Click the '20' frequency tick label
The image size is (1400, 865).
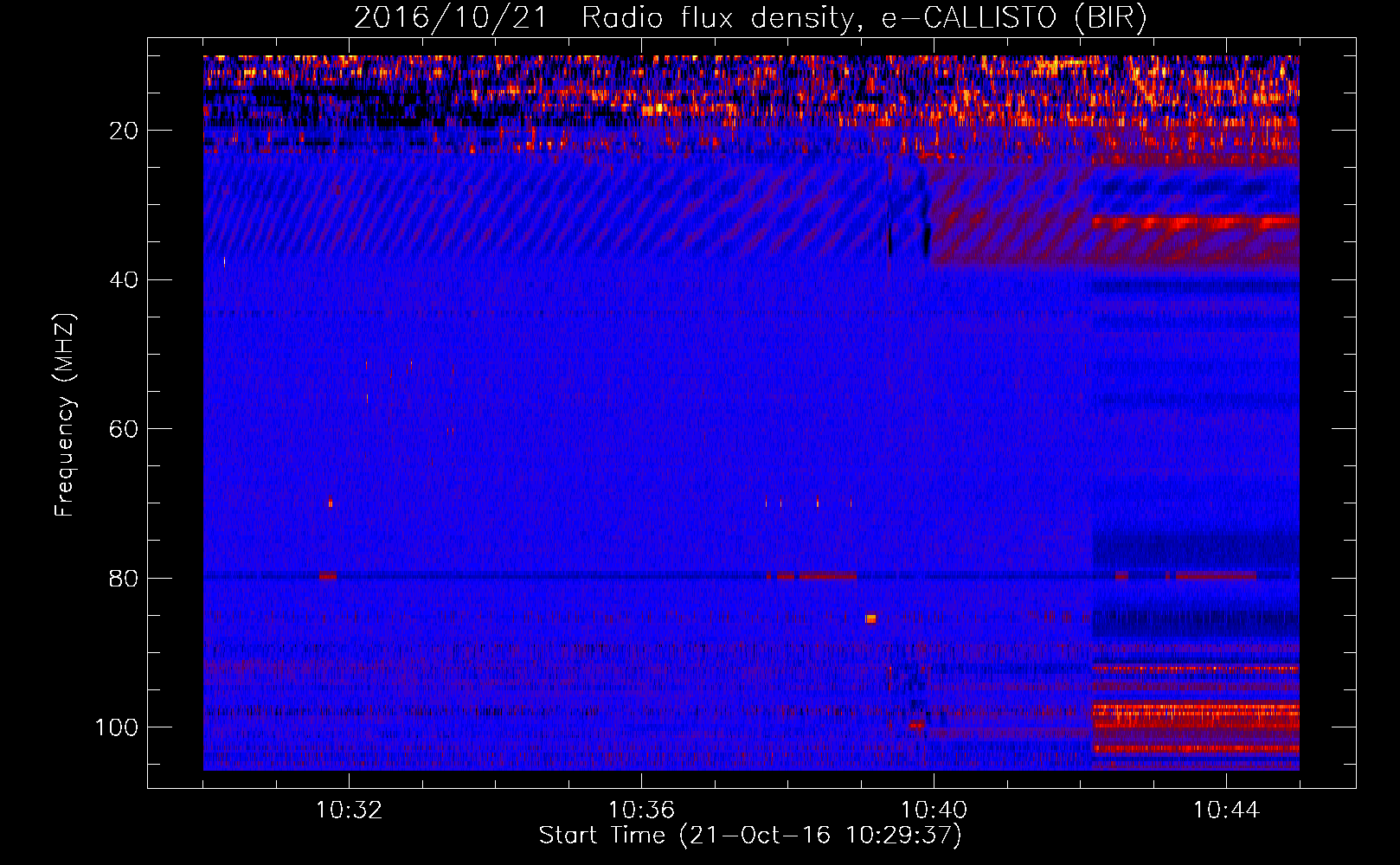124,131
